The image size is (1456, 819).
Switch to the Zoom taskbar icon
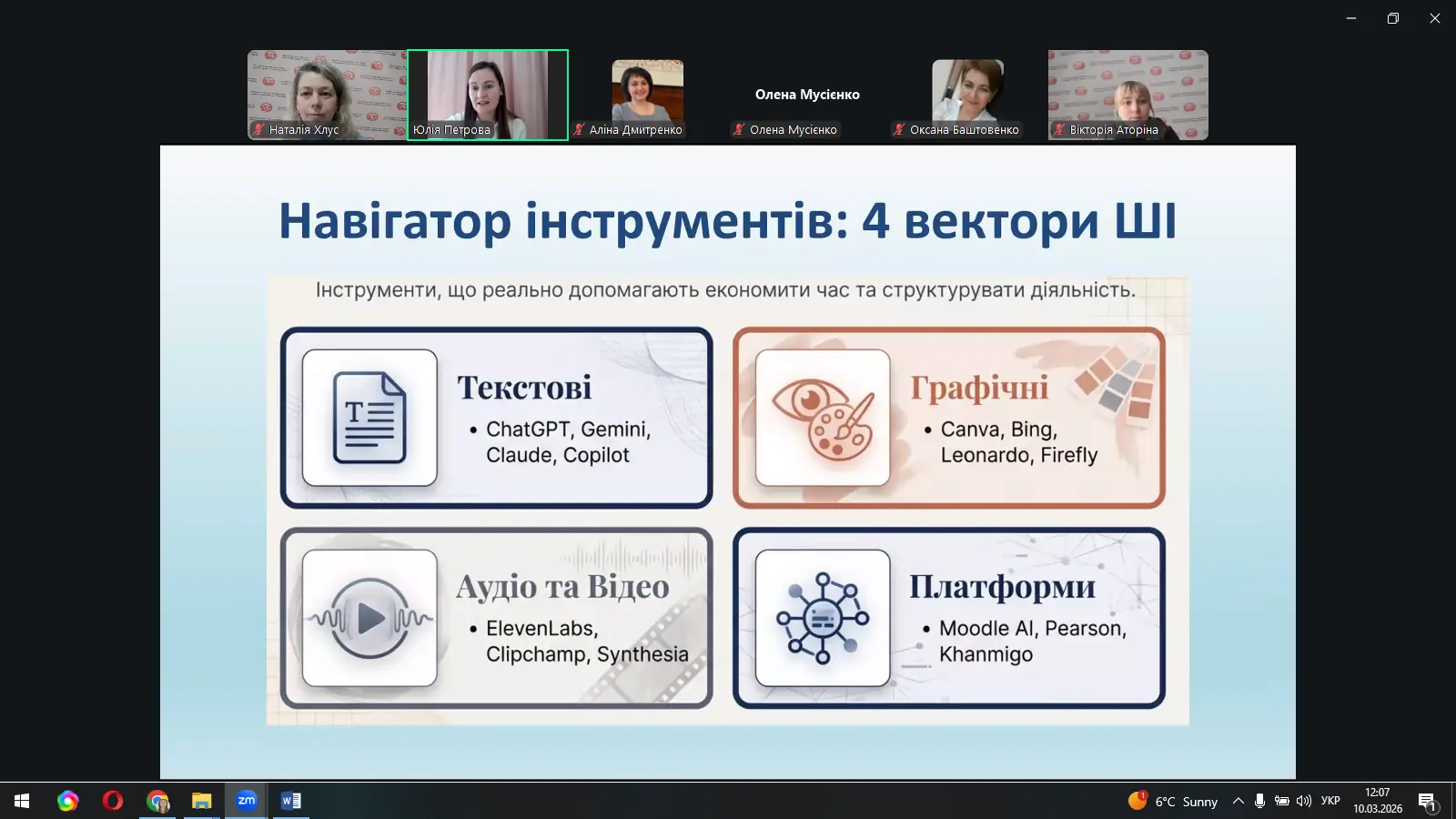point(247,801)
